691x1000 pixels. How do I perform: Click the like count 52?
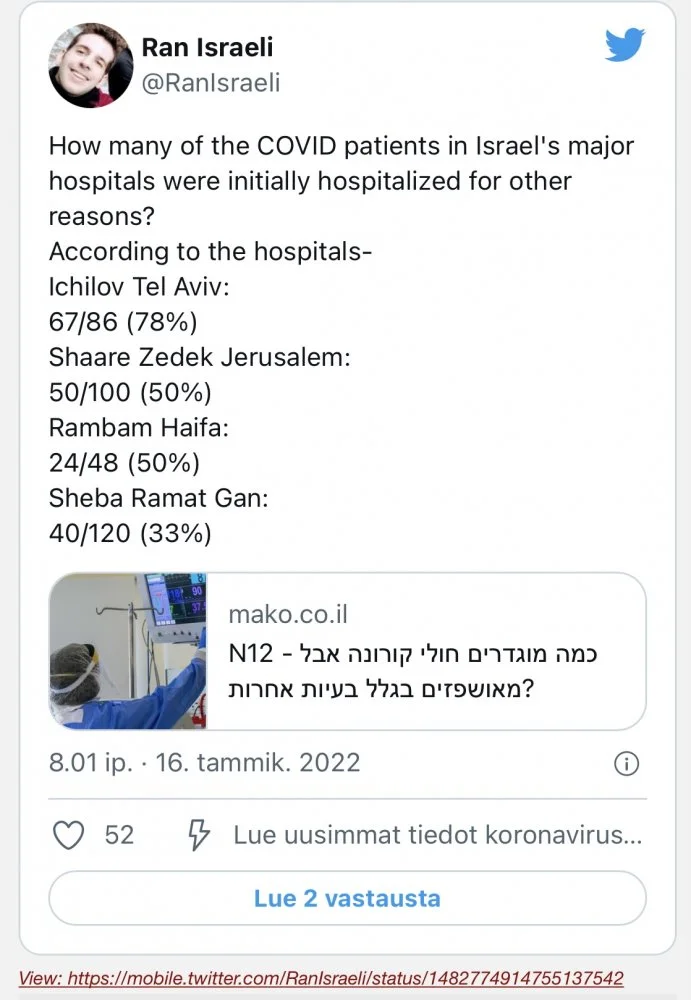point(119,835)
